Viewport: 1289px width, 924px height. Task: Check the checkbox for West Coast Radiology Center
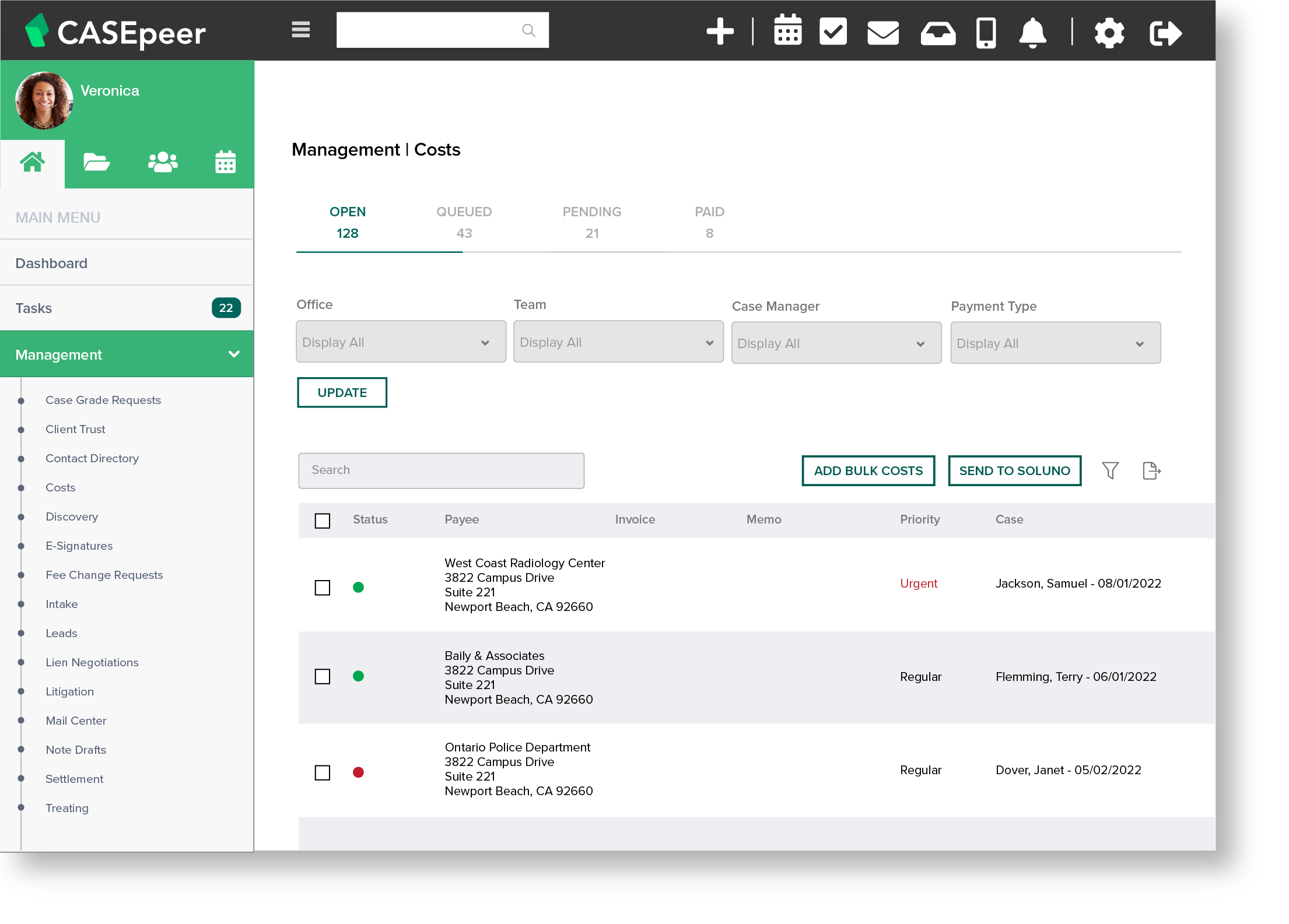(322, 588)
